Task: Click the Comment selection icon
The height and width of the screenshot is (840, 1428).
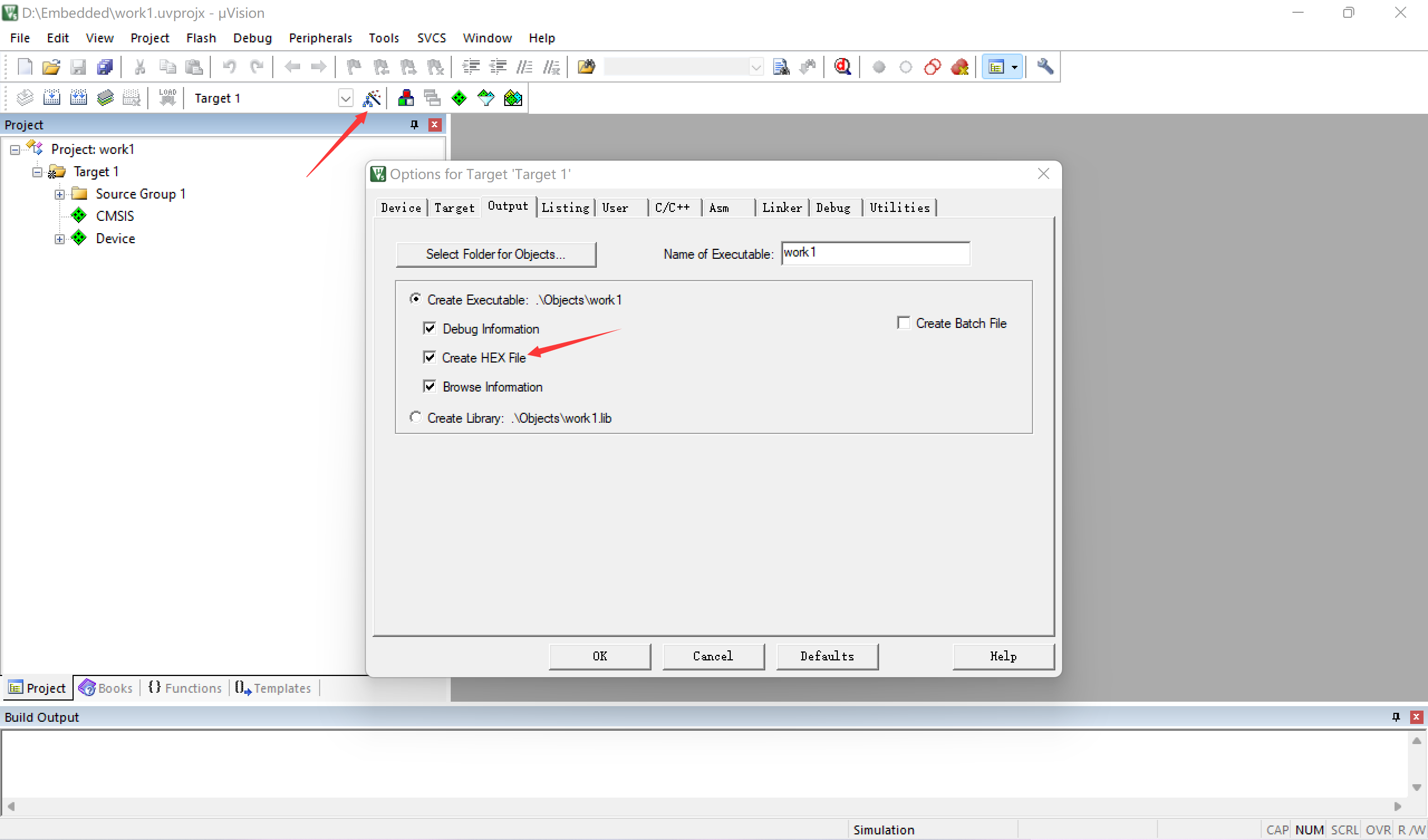Action: pos(524,67)
